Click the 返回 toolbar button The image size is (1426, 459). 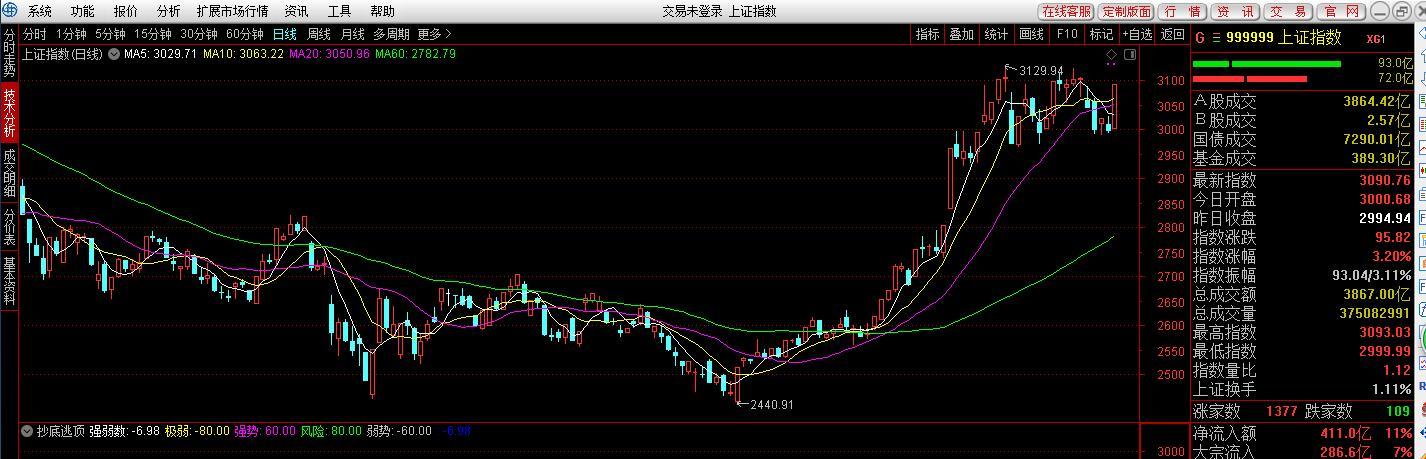(x=1172, y=34)
